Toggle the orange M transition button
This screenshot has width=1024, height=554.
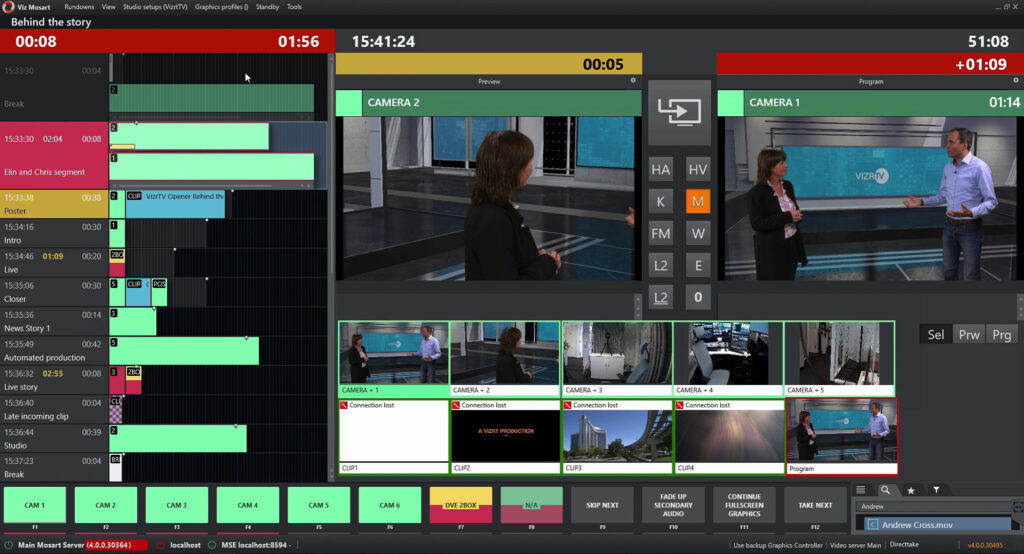697,202
